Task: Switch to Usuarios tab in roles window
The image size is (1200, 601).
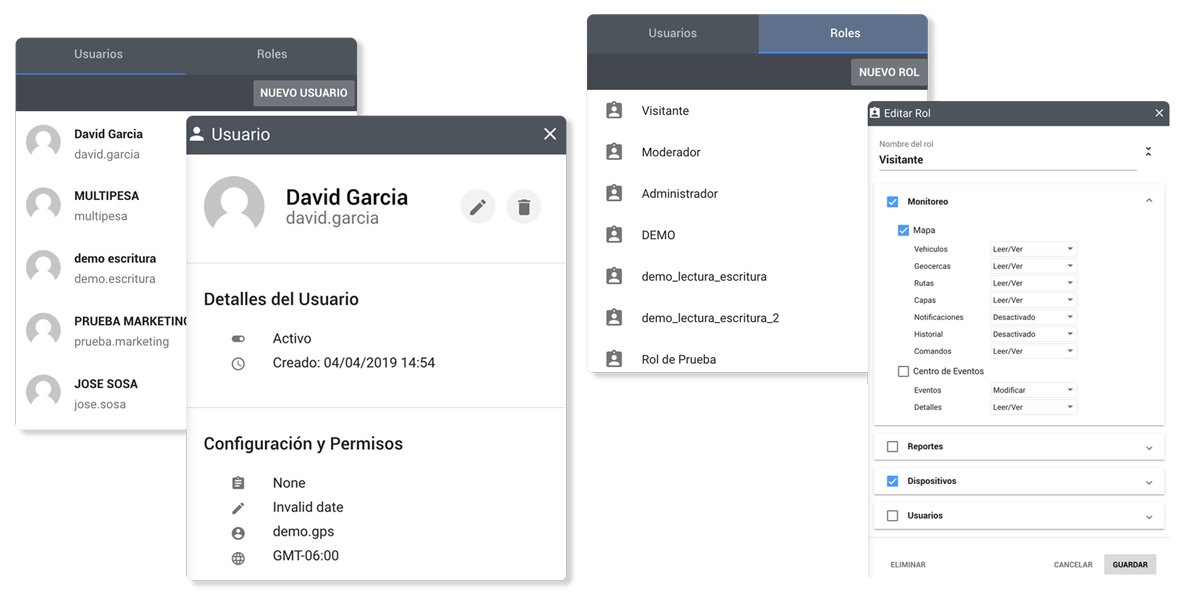Action: point(672,33)
